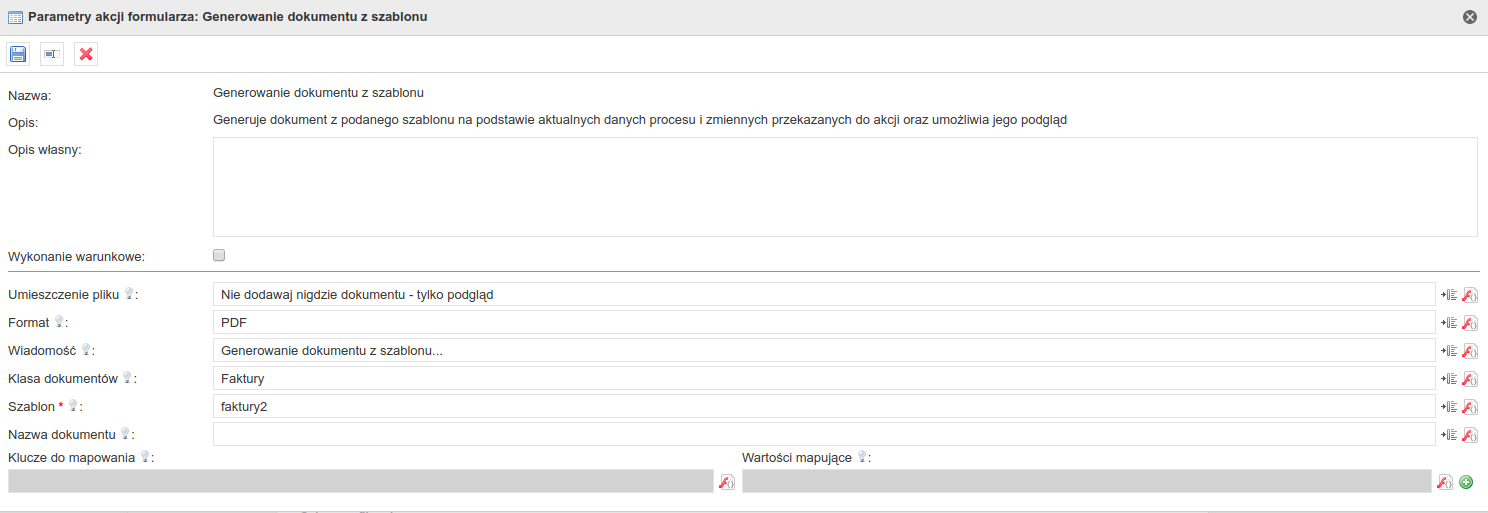Open the Klasa dokumentów field showing Faktury
Screen dimensions: 1488x513
coord(823,379)
